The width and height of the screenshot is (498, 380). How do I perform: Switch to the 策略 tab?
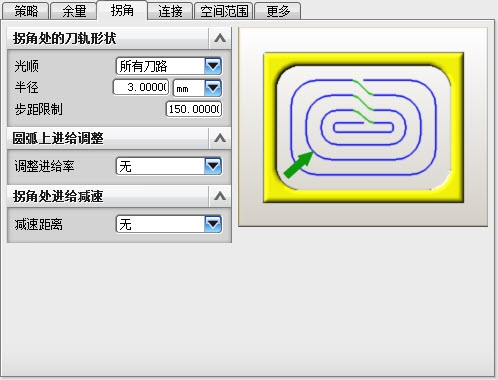(26, 11)
